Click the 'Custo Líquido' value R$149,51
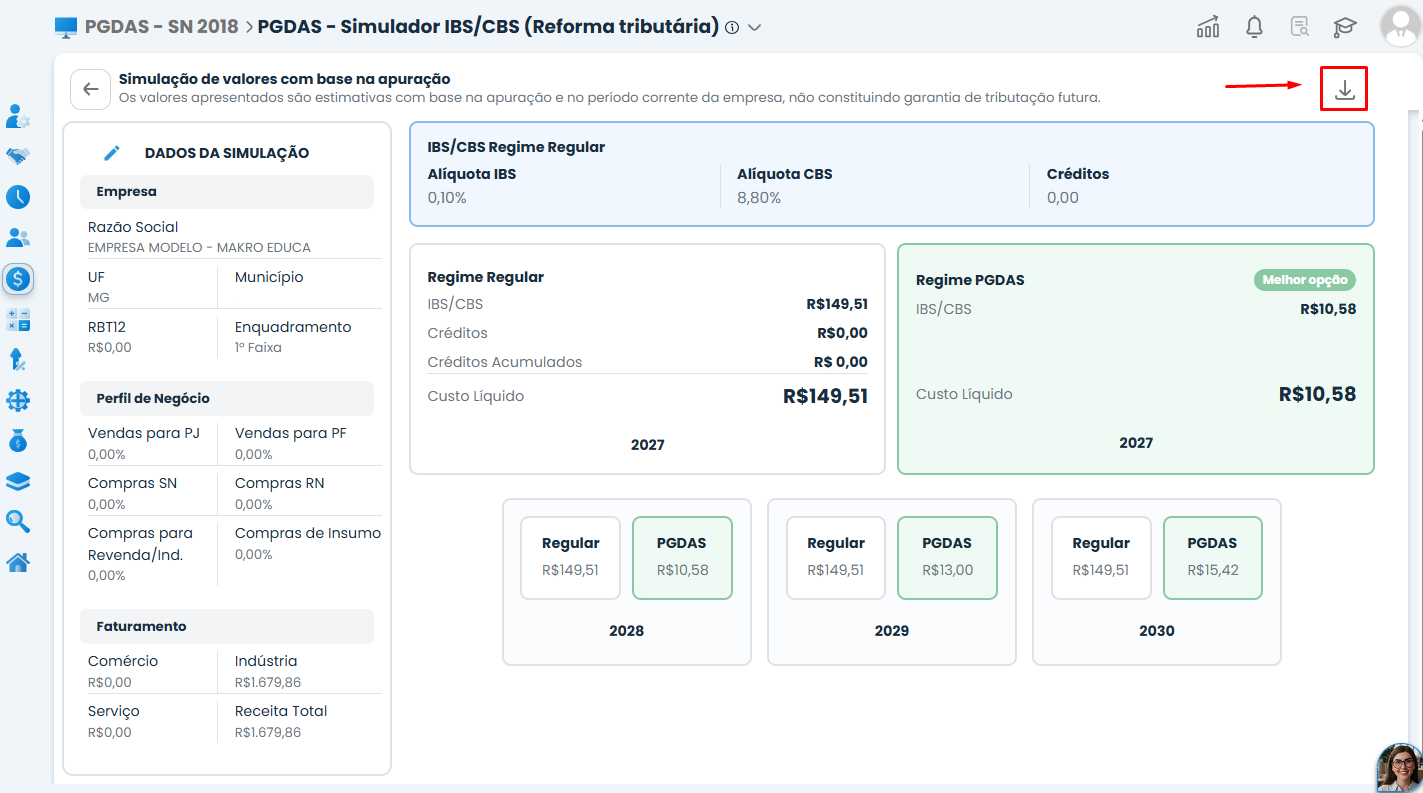The width and height of the screenshot is (1423, 793). 825,396
